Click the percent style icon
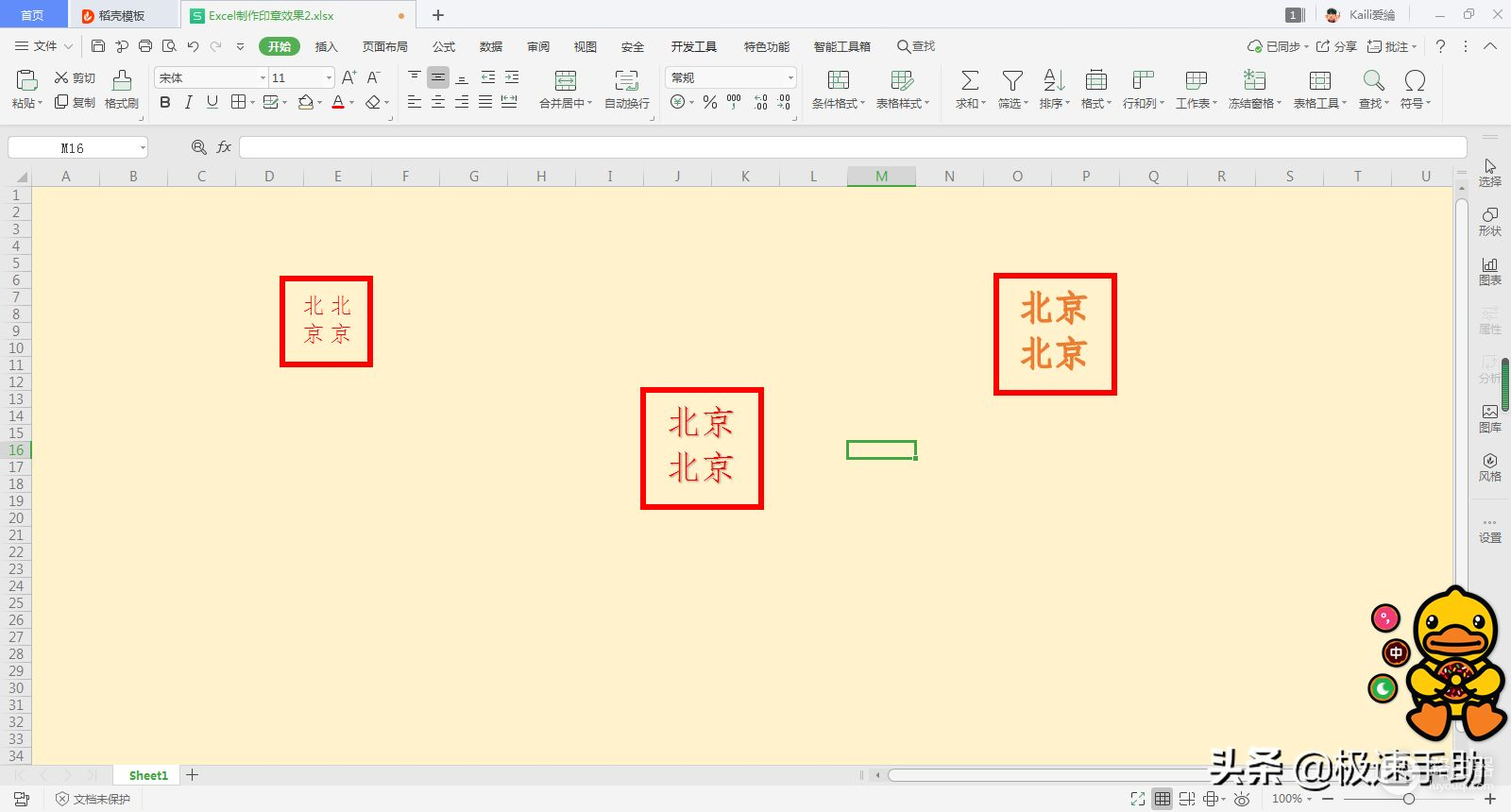 [710, 102]
